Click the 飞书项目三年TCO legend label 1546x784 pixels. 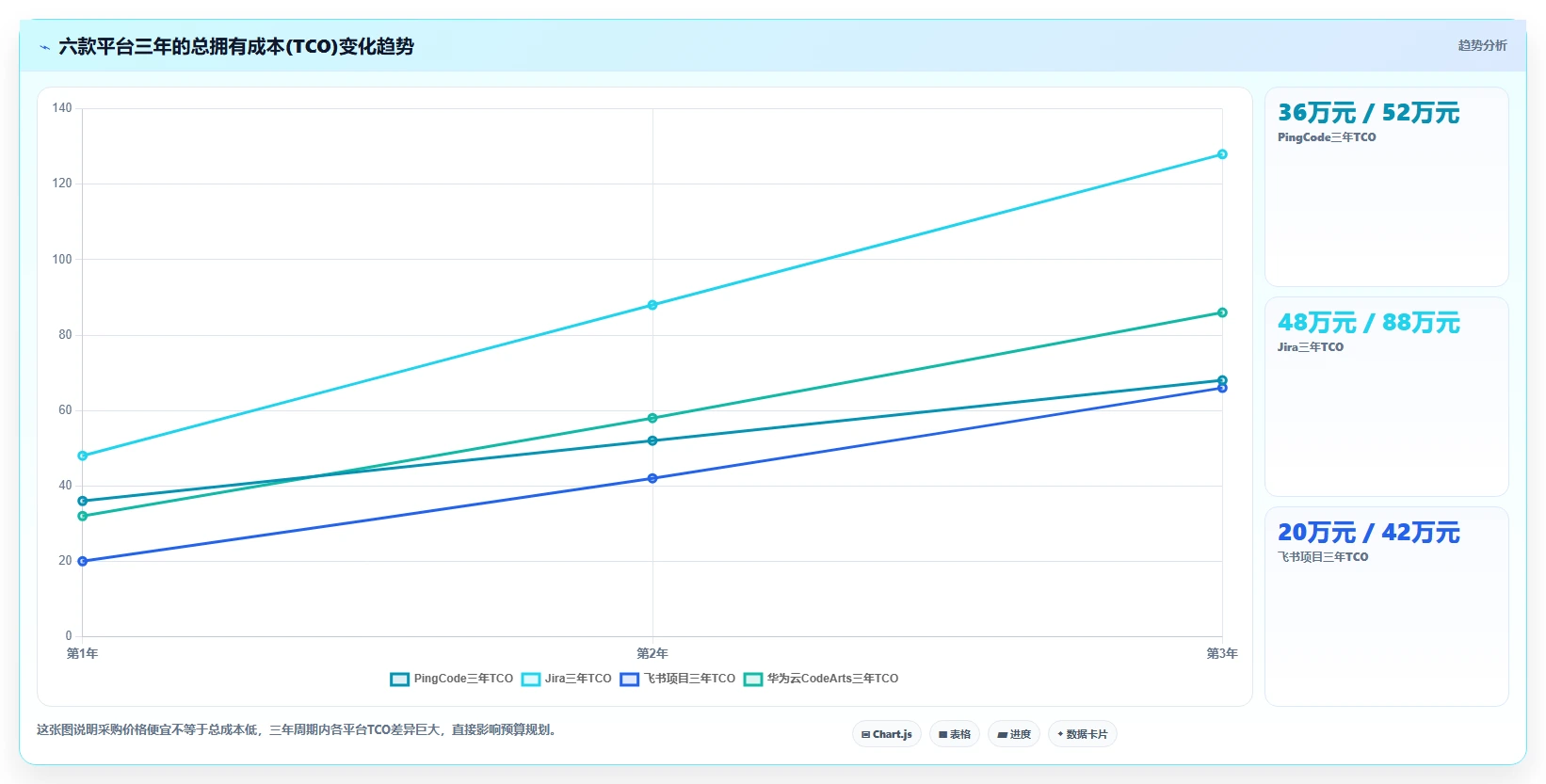(x=689, y=679)
